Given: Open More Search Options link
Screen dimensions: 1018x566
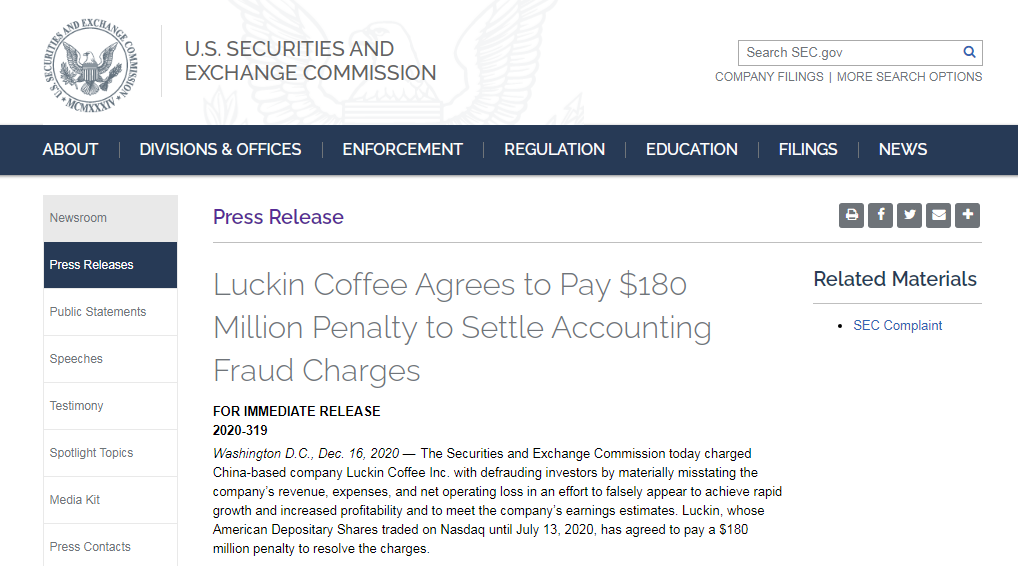Looking at the screenshot, I should [909, 77].
